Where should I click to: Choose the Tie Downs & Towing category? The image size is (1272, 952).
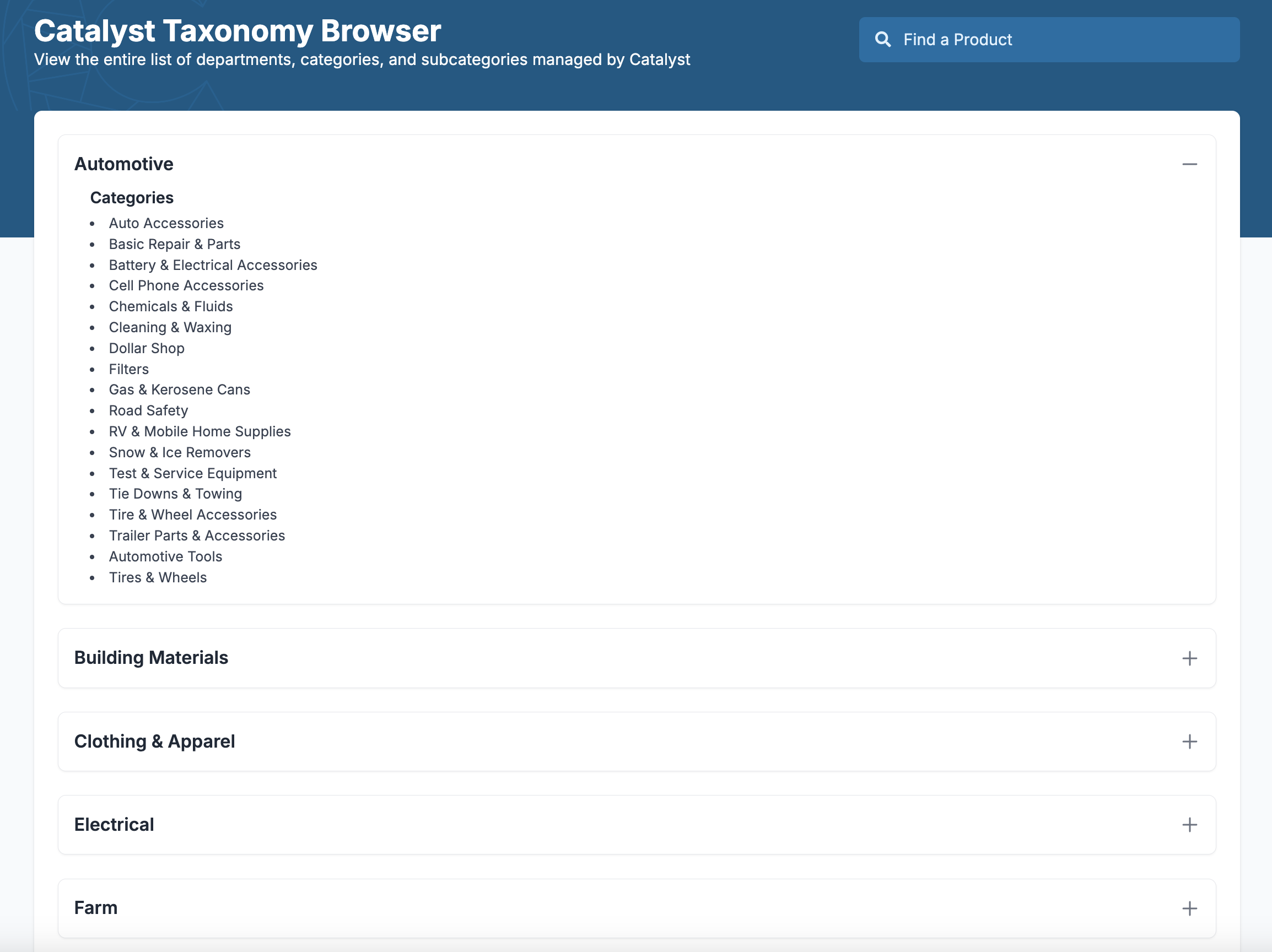click(175, 494)
